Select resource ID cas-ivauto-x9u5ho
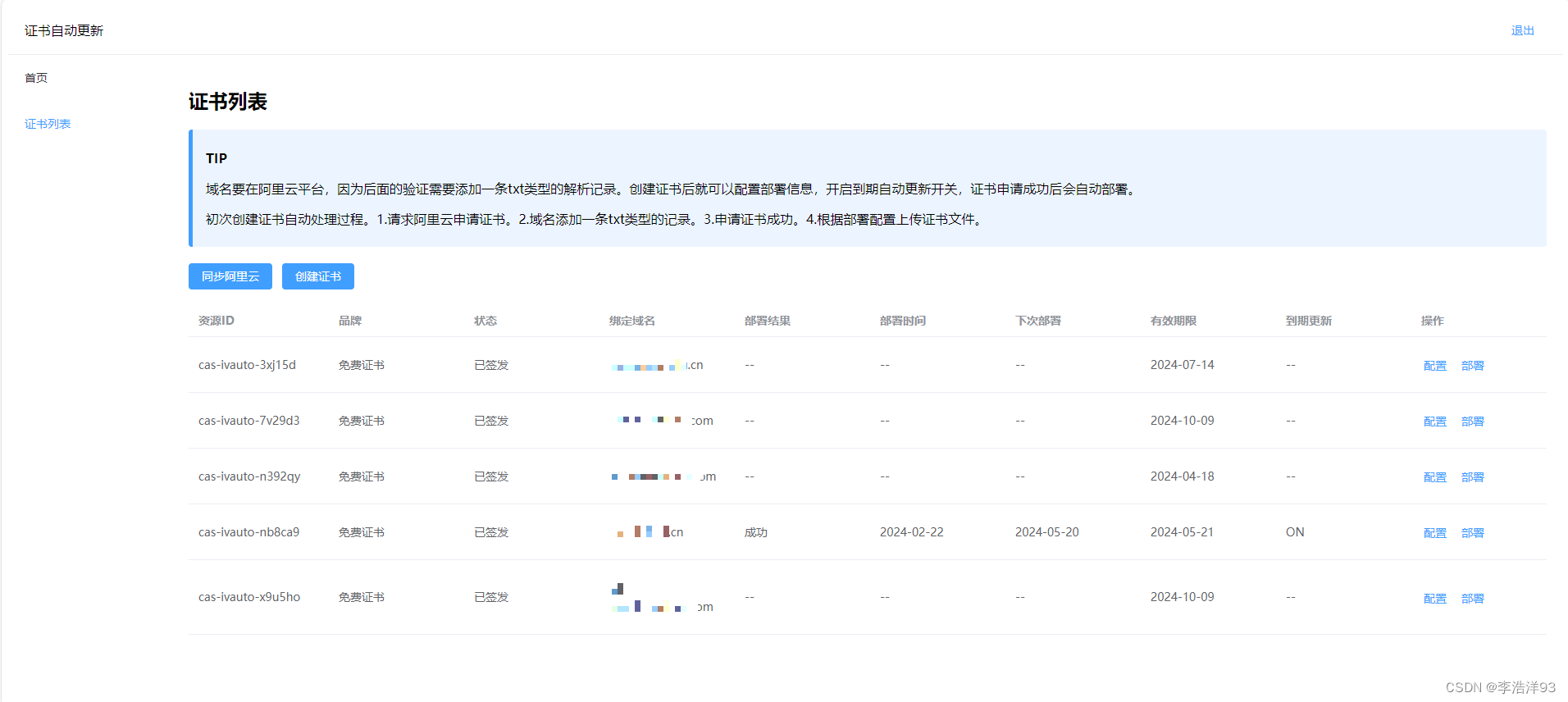This screenshot has width=1568, height=702. click(249, 597)
